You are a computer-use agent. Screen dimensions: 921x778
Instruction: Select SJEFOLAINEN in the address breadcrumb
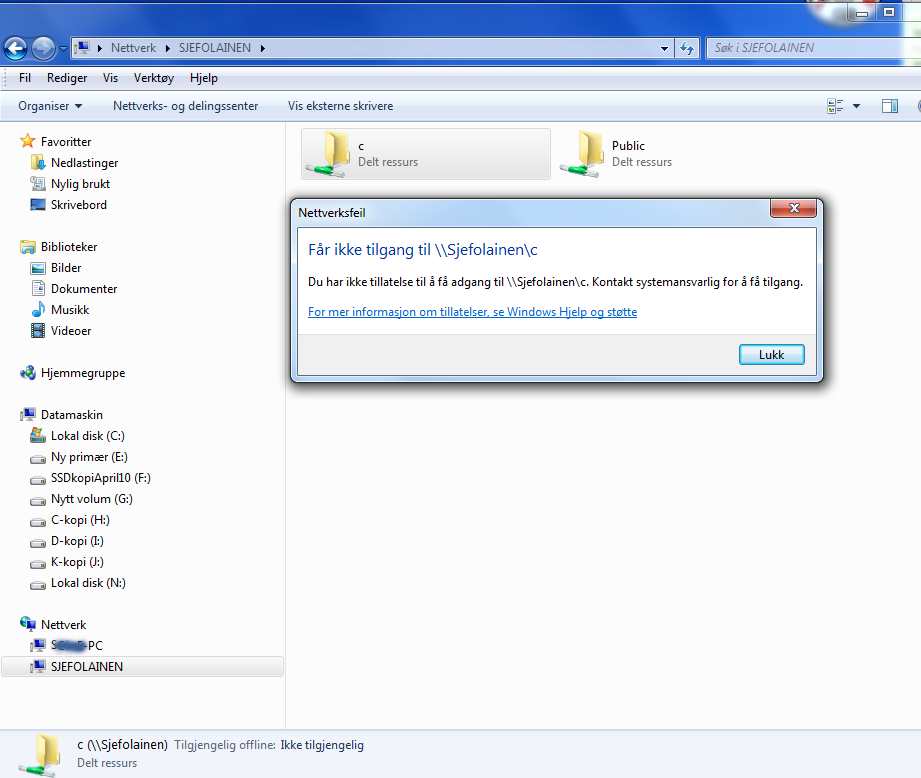[214, 48]
